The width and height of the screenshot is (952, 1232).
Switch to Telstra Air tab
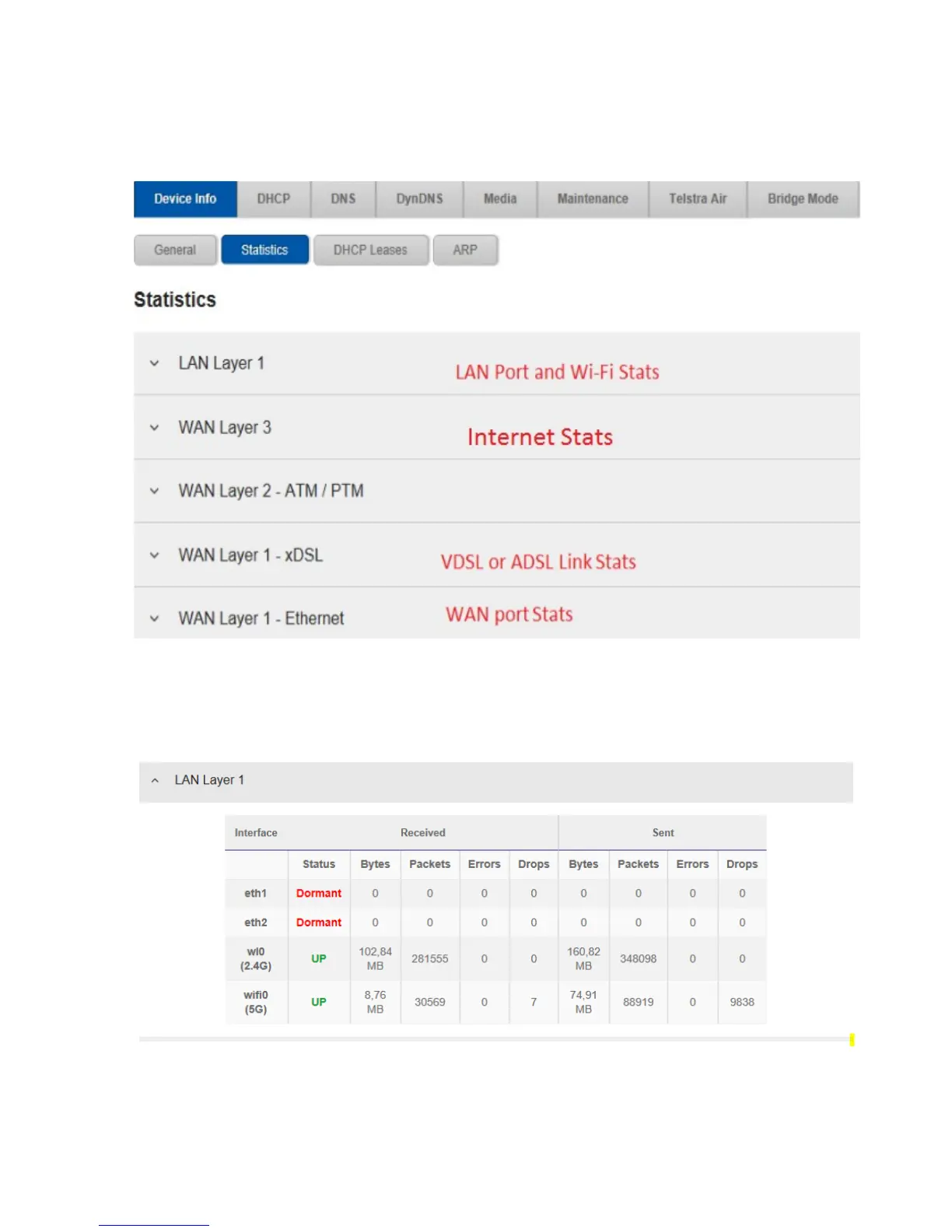coord(698,199)
